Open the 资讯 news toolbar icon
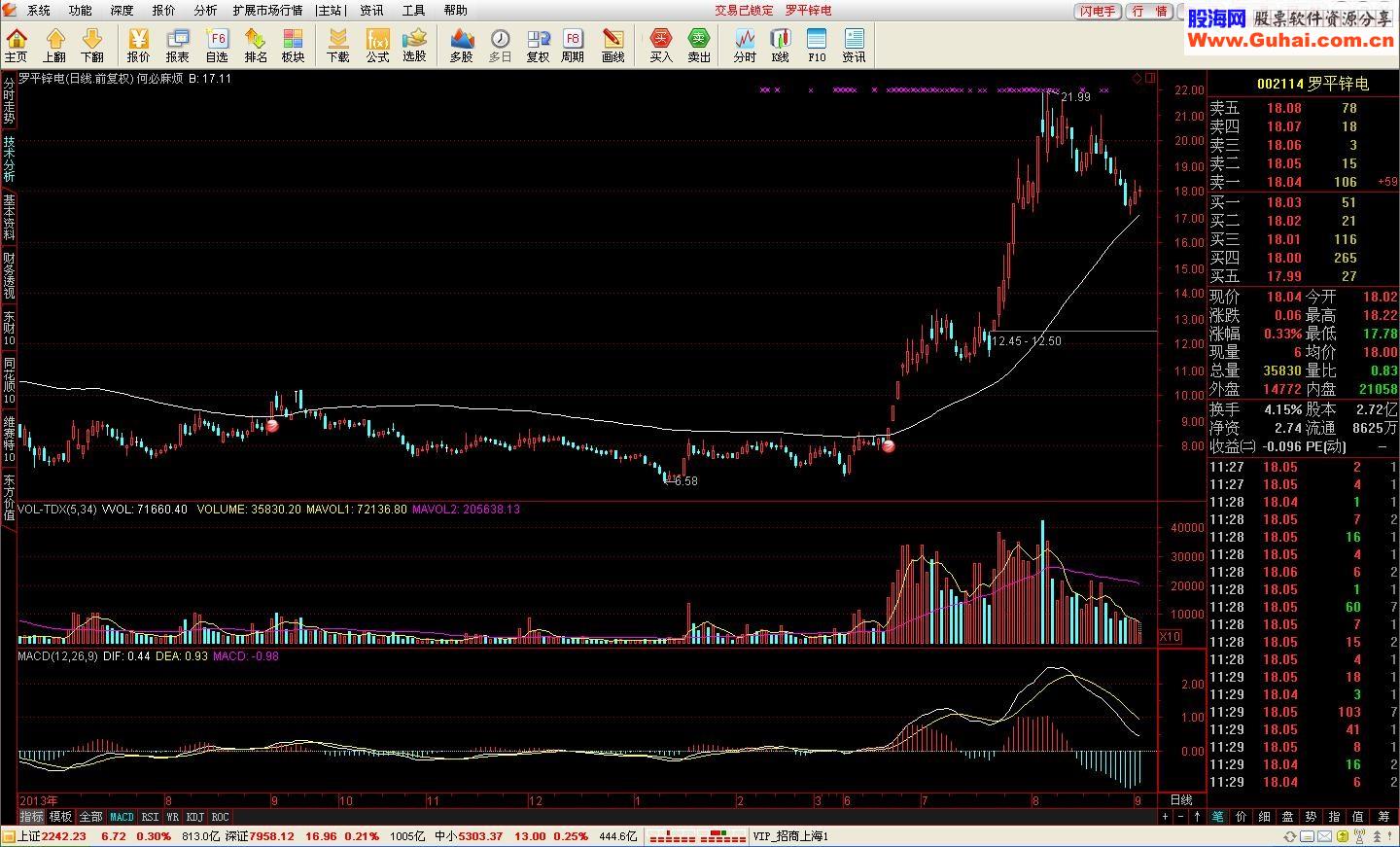This screenshot has width=1400, height=847. point(854,46)
